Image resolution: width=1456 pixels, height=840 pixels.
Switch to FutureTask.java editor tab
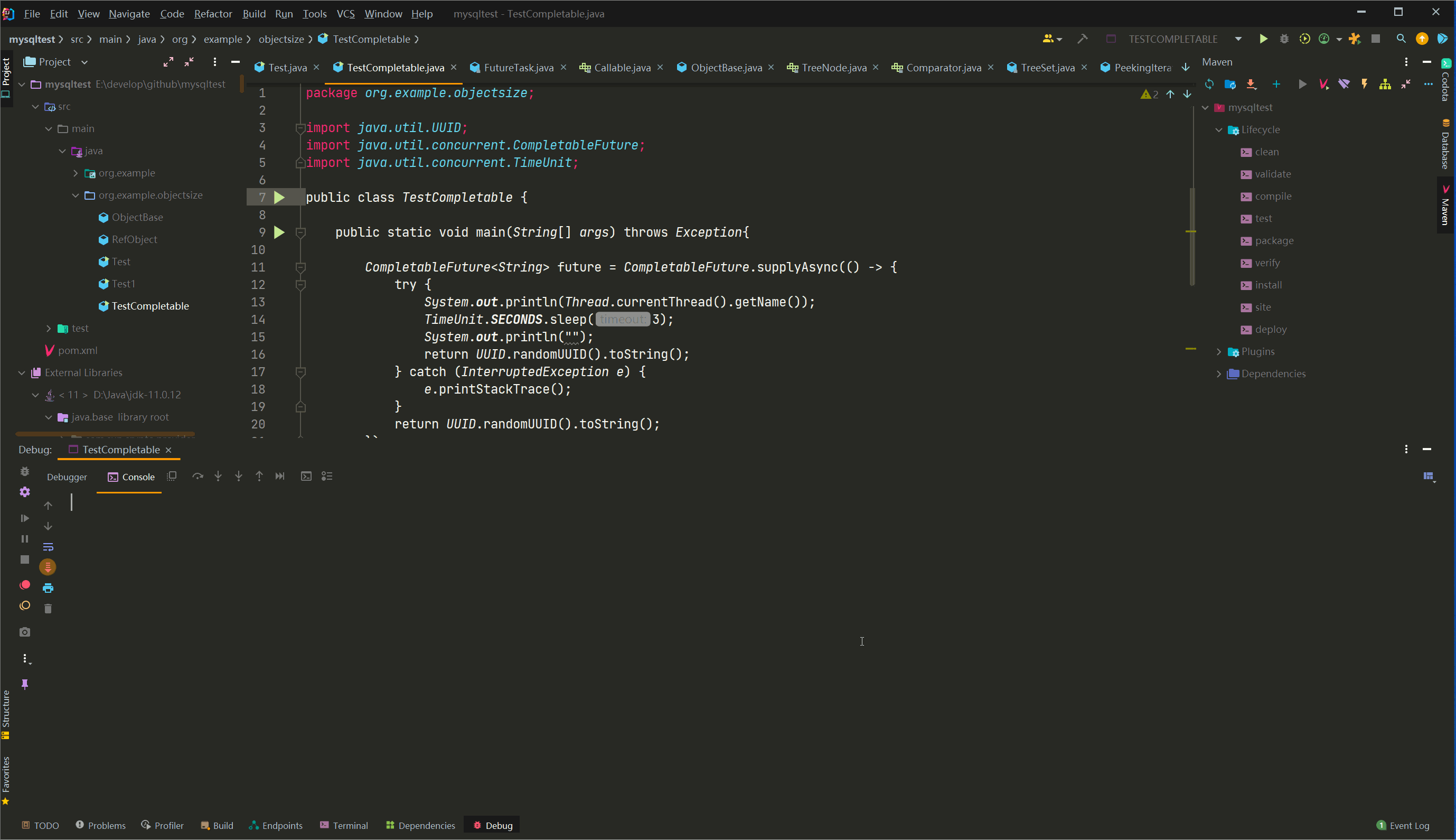(518, 68)
